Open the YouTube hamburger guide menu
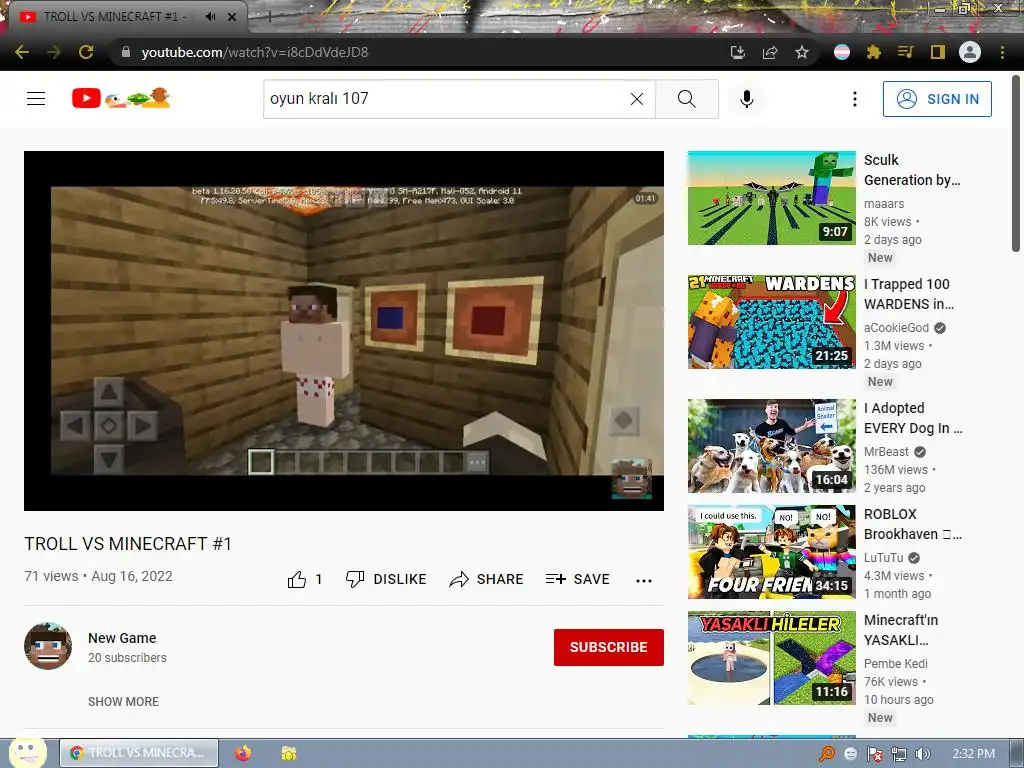Viewport: 1024px width, 768px height. (x=36, y=99)
